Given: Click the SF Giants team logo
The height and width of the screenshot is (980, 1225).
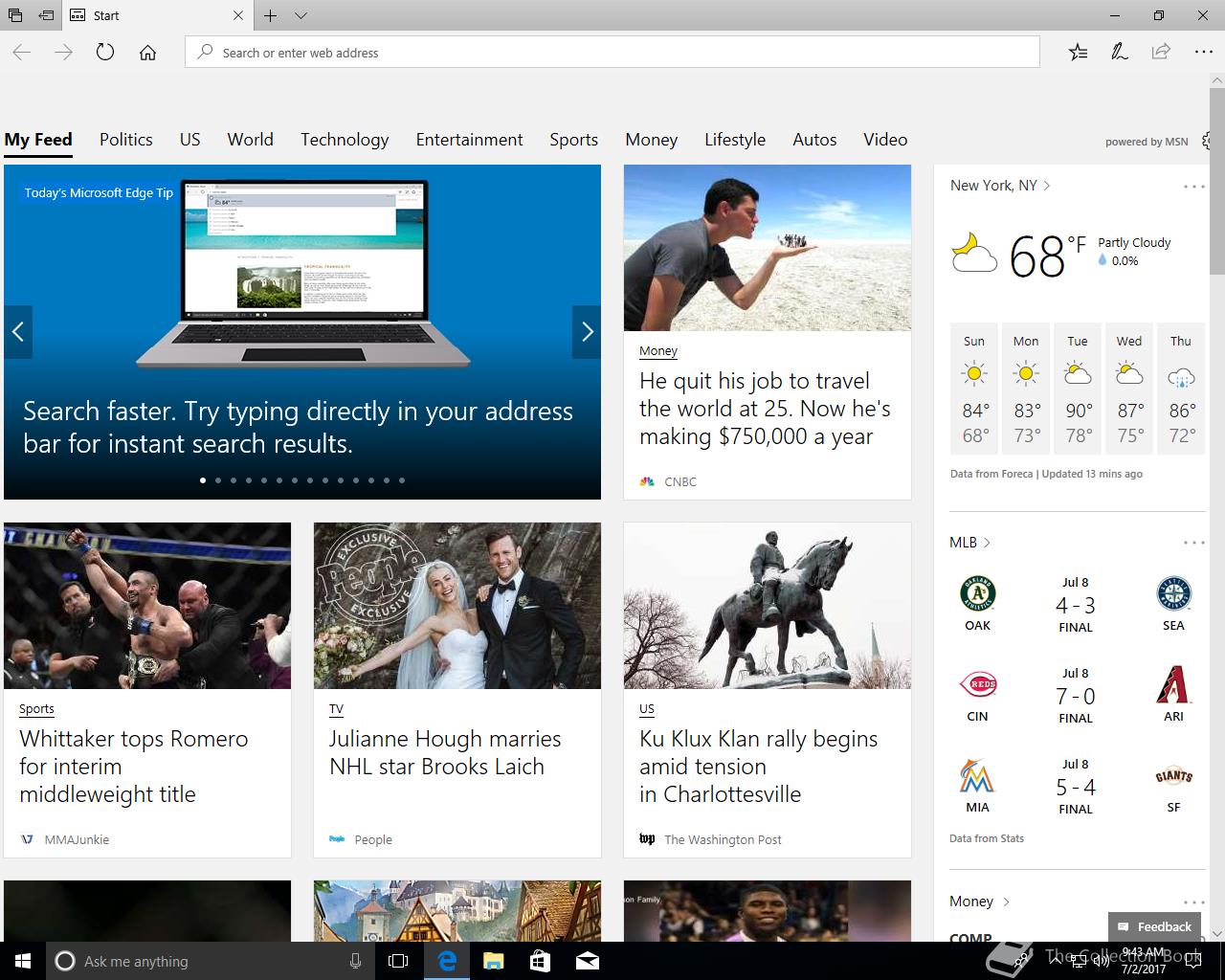Looking at the screenshot, I should pos(1174,776).
